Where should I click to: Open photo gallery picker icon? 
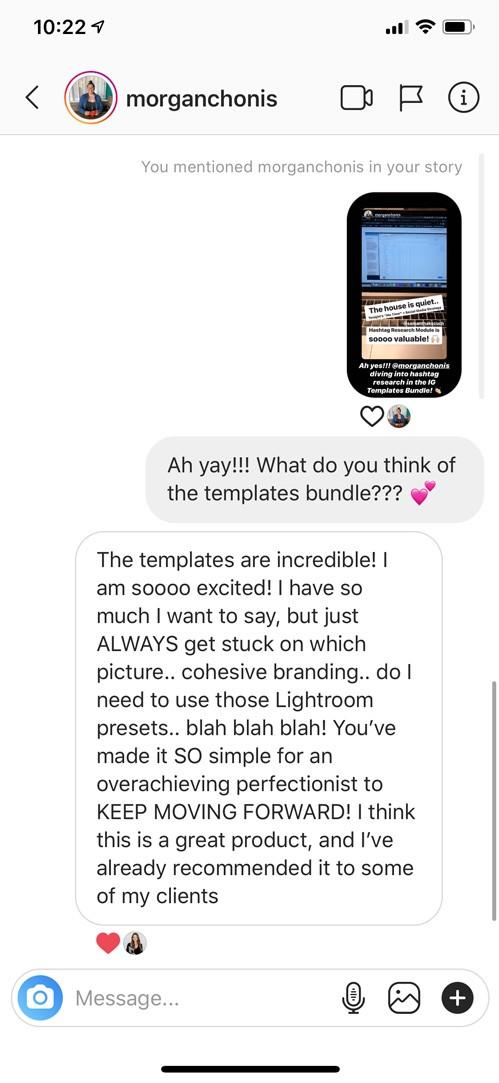[404, 998]
